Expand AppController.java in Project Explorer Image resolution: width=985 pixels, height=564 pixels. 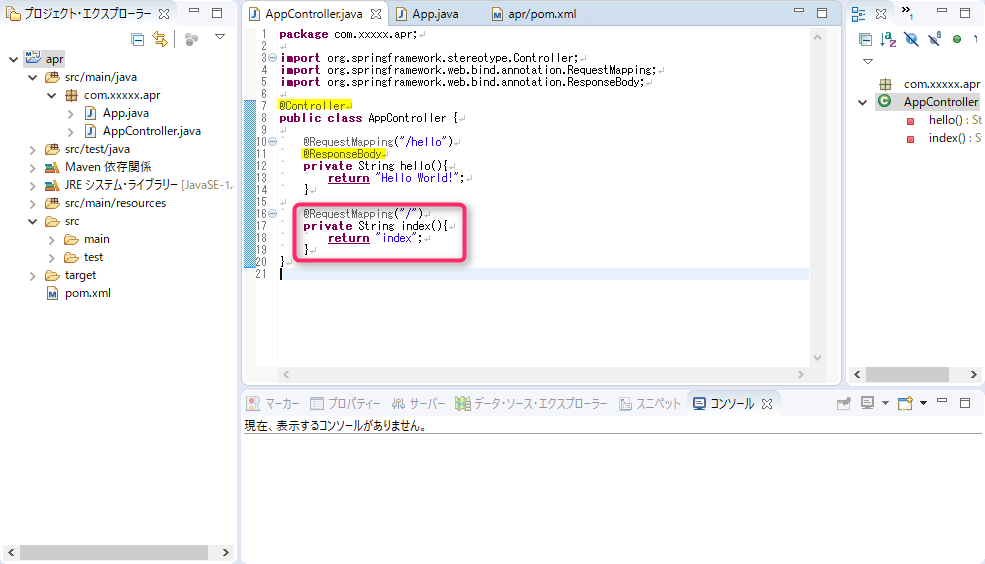pyautogui.click(x=71, y=131)
